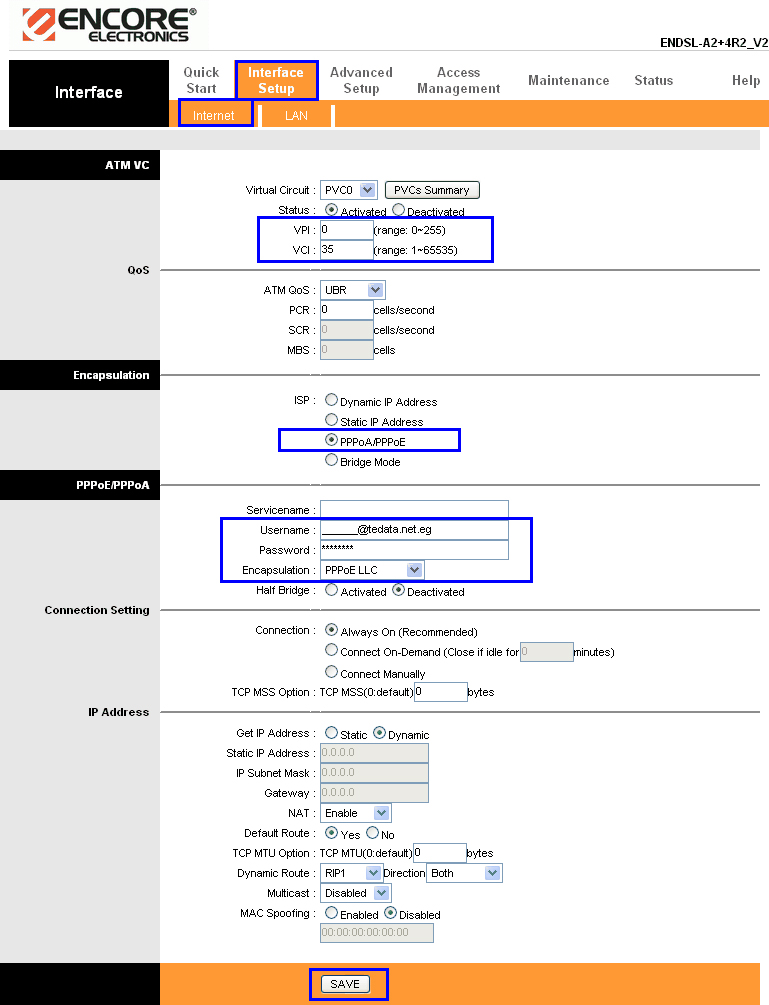Select PPPoA/PPPoE ISP option
Screen dimensions: 769x1005
coord(331,440)
